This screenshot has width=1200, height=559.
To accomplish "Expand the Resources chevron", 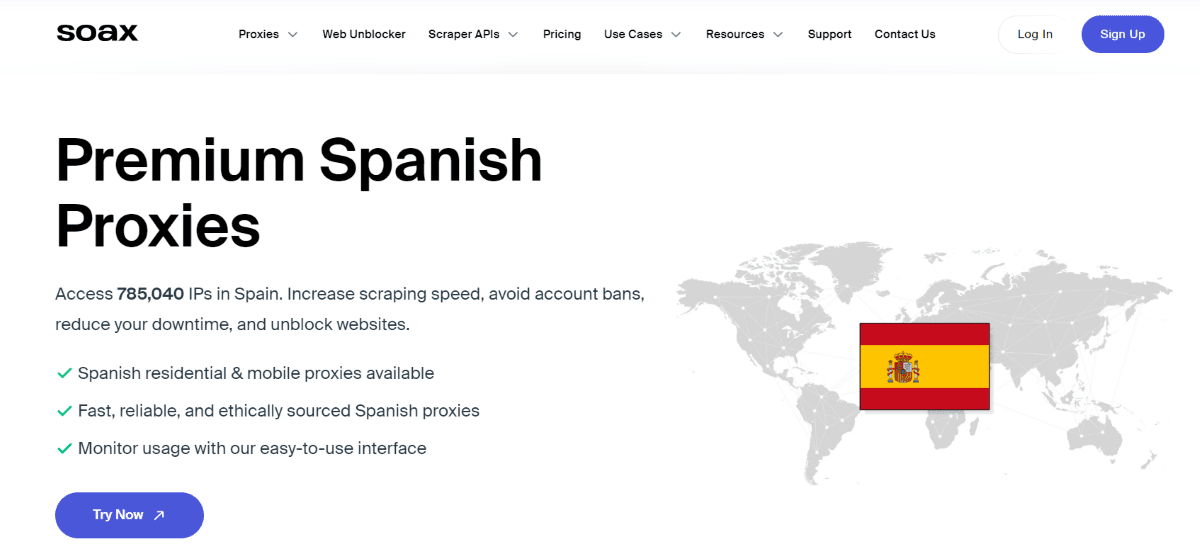I will 778,34.
